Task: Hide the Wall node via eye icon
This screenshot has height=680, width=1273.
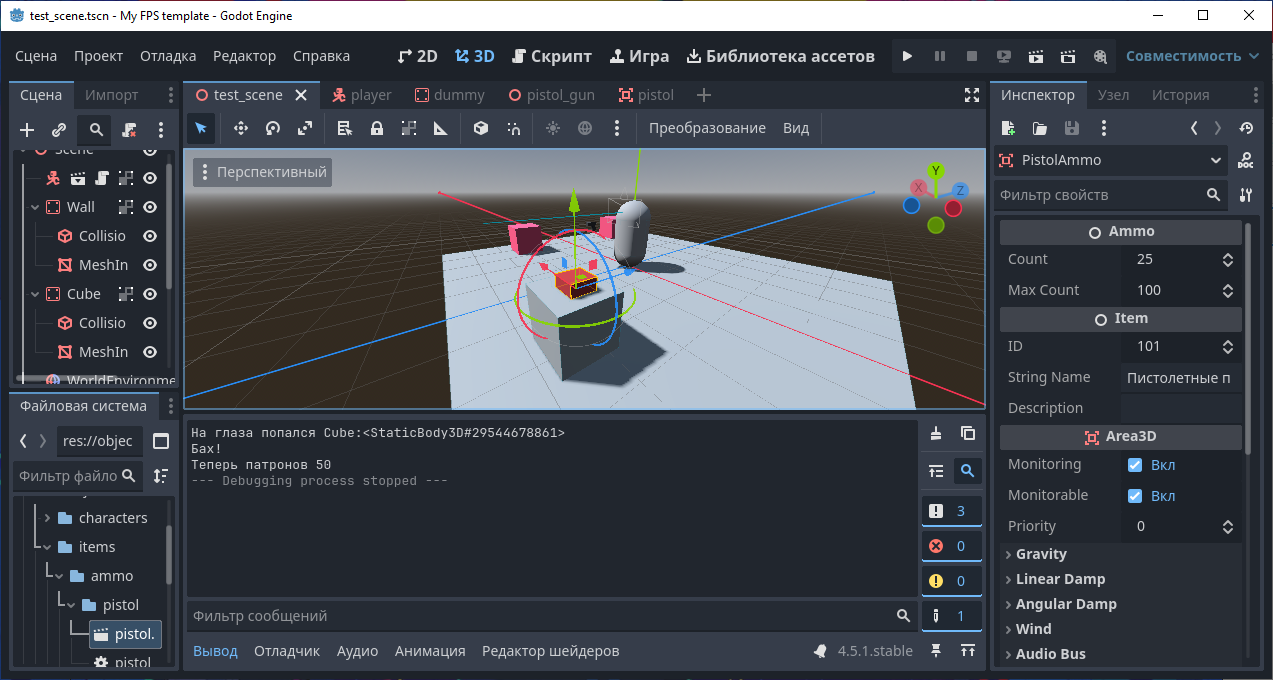Action: coord(150,207)
